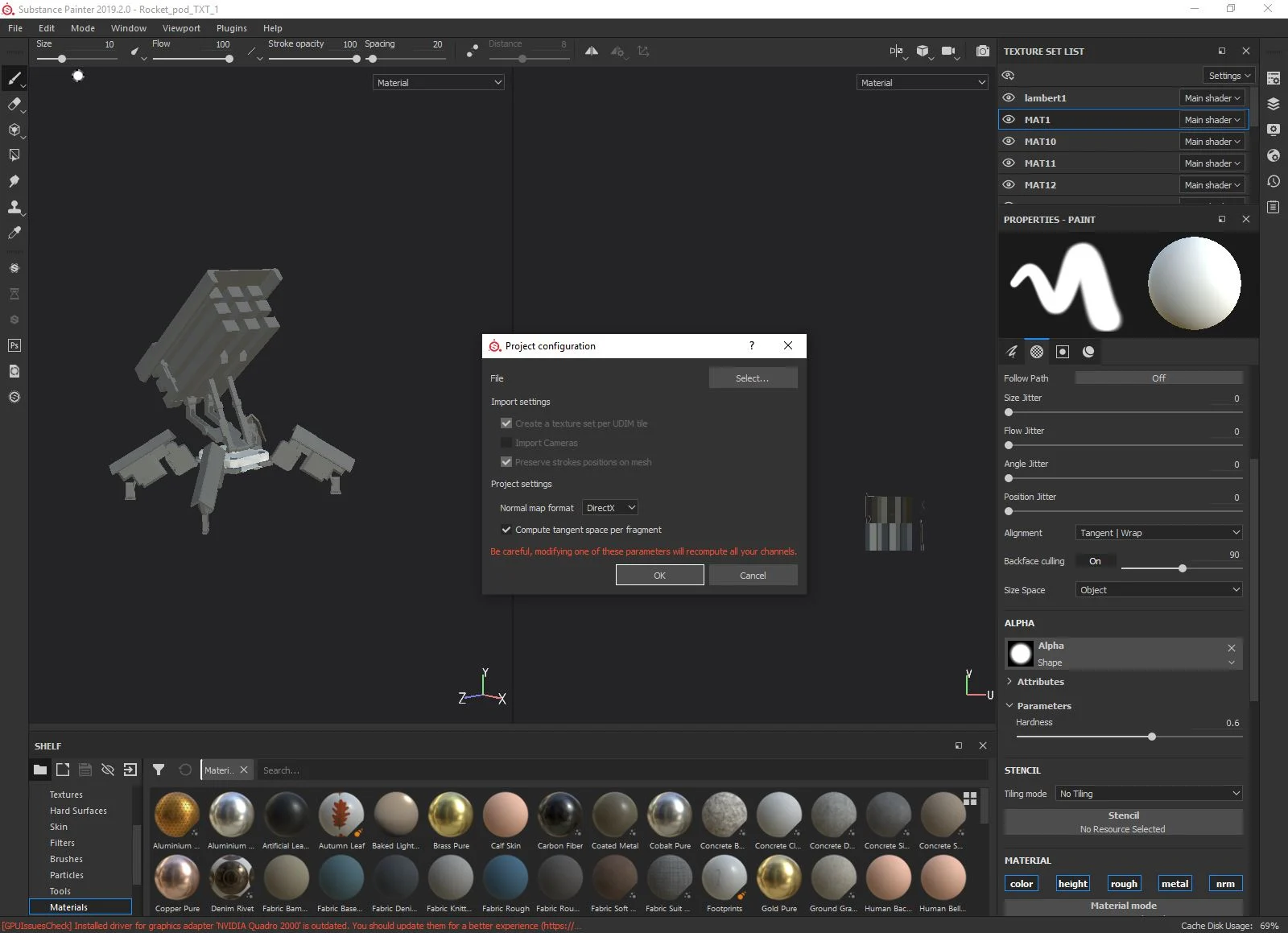Toggle visibility of MAT1 texture set
1288x933 pixels.
1009,119
